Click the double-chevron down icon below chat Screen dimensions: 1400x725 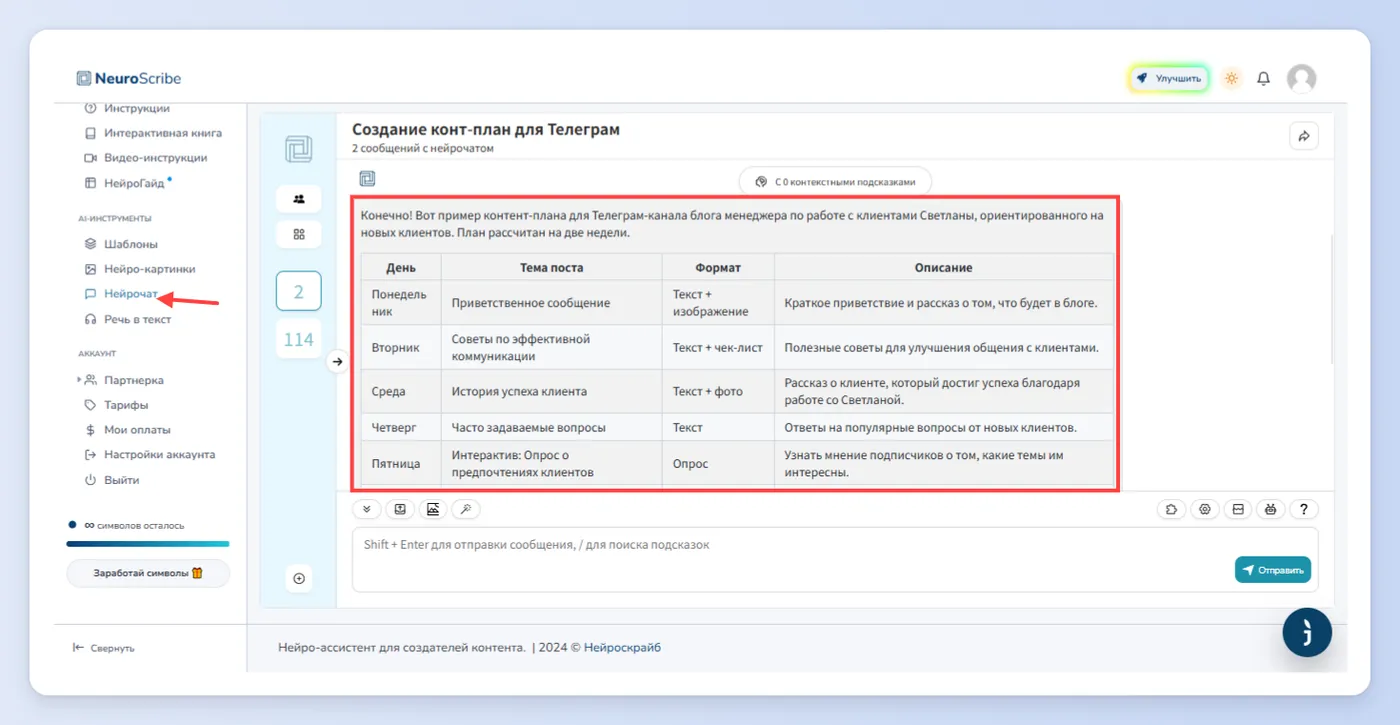pos(366,509)
